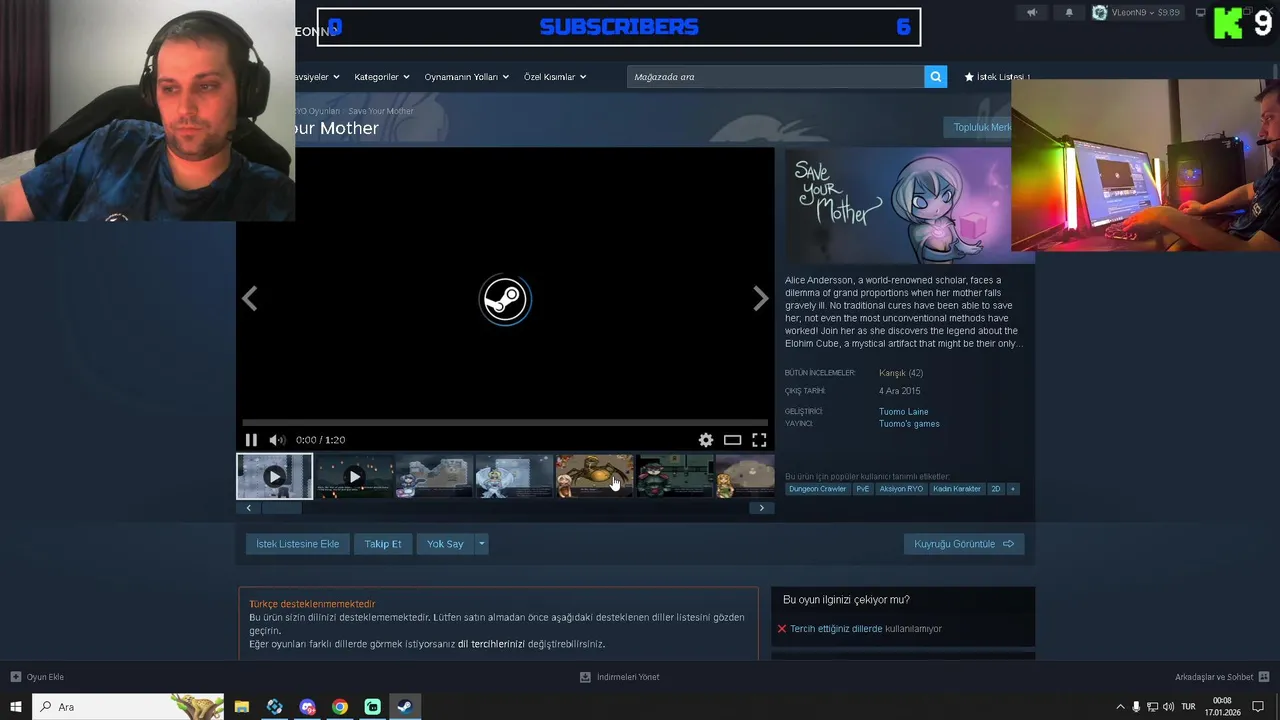The height and width of the screenshot is (720, 1280).
Task: Select the PvE tag
Action: pos(862,489)
